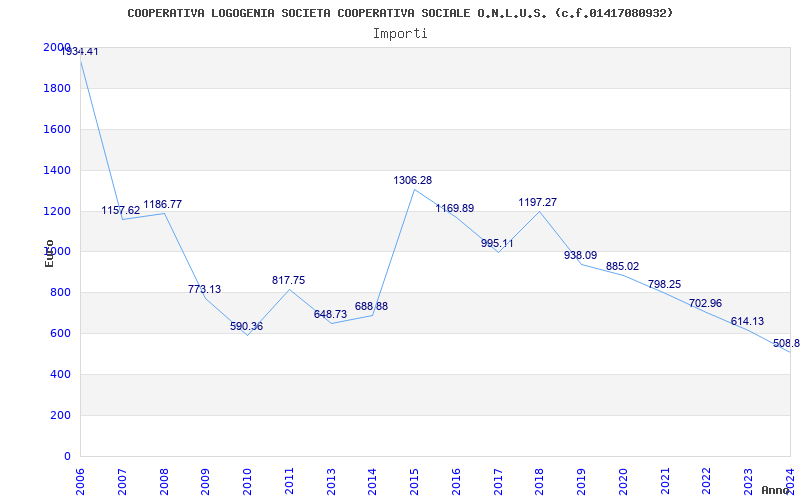The height and width of the screenshot is (500, 800).
Task: Click the 798.25 data label
Action: coord(664,284)
